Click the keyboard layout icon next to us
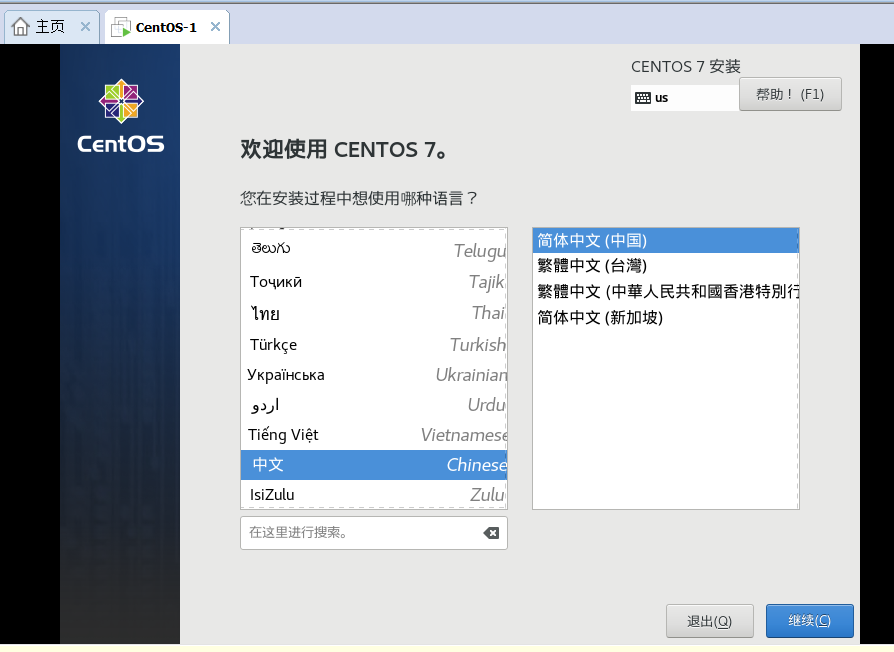The width and height of the screenshot is (894, 652). (x=643, y=98)
